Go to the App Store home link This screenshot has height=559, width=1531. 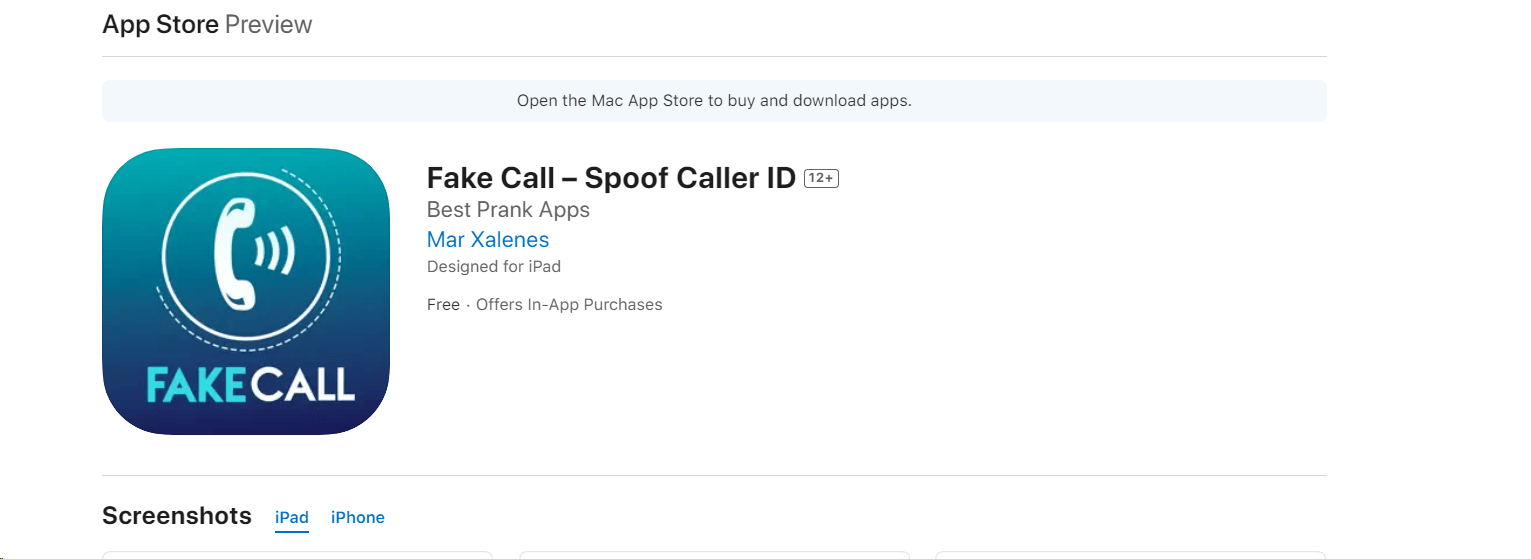(x=160, y=25)
